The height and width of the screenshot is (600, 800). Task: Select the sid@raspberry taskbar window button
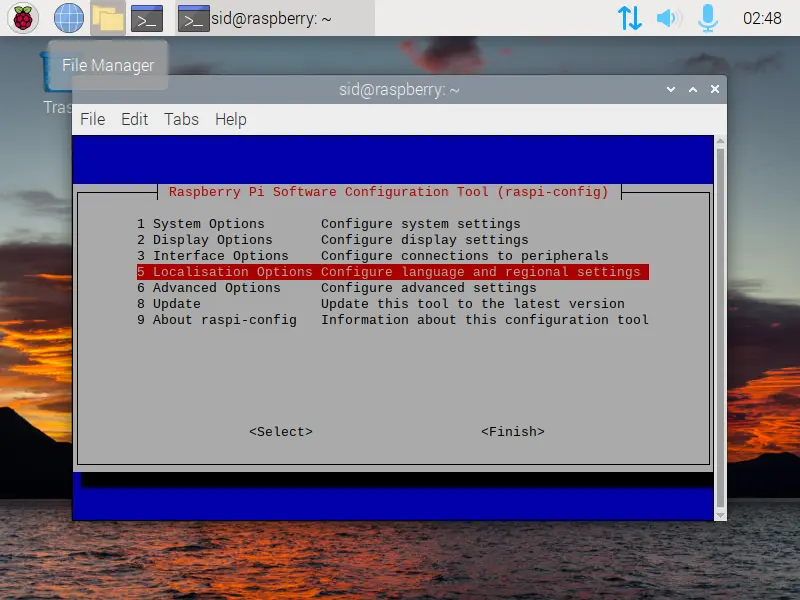(x=275, y=18)
